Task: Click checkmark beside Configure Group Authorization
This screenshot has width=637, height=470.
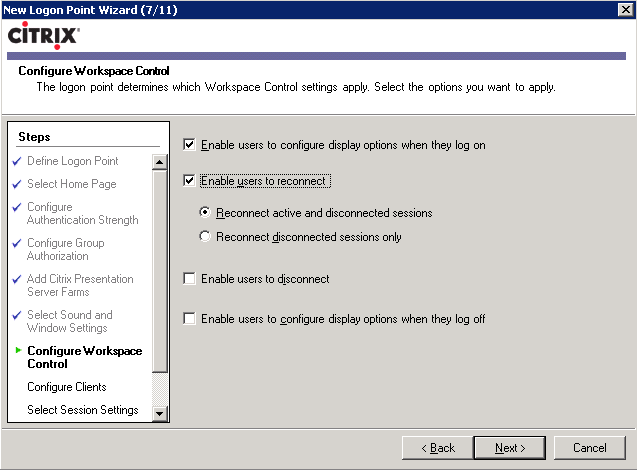Action: coord(17,243)
